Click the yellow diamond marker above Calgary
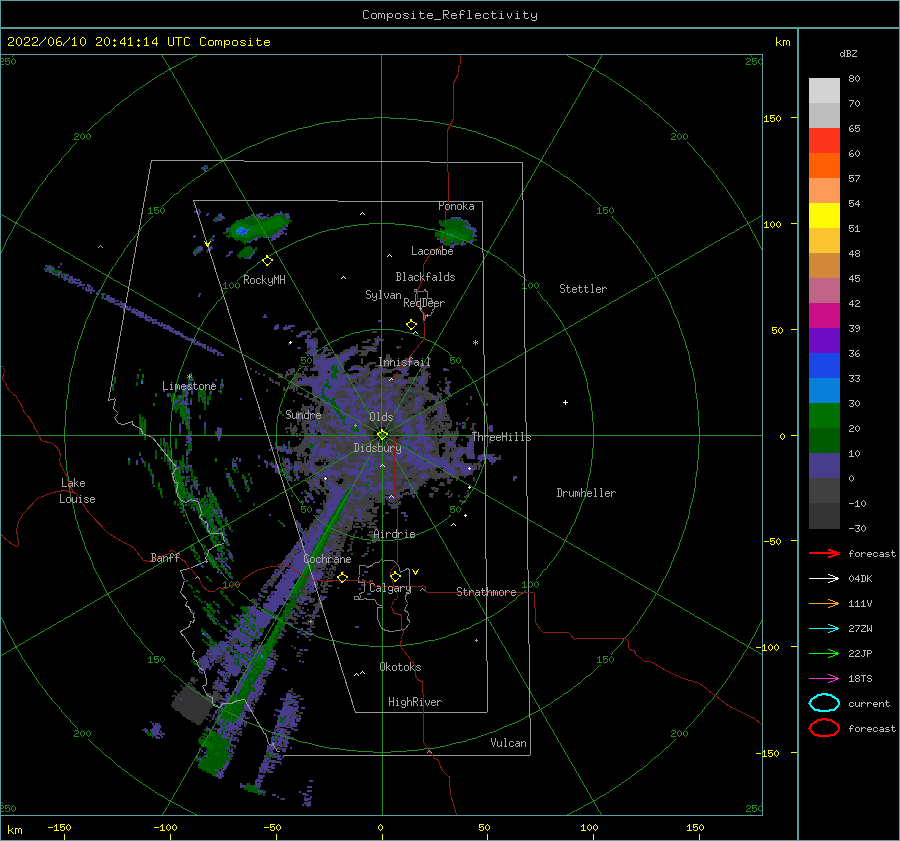This screenshot has height=841, width=900. 395,576
